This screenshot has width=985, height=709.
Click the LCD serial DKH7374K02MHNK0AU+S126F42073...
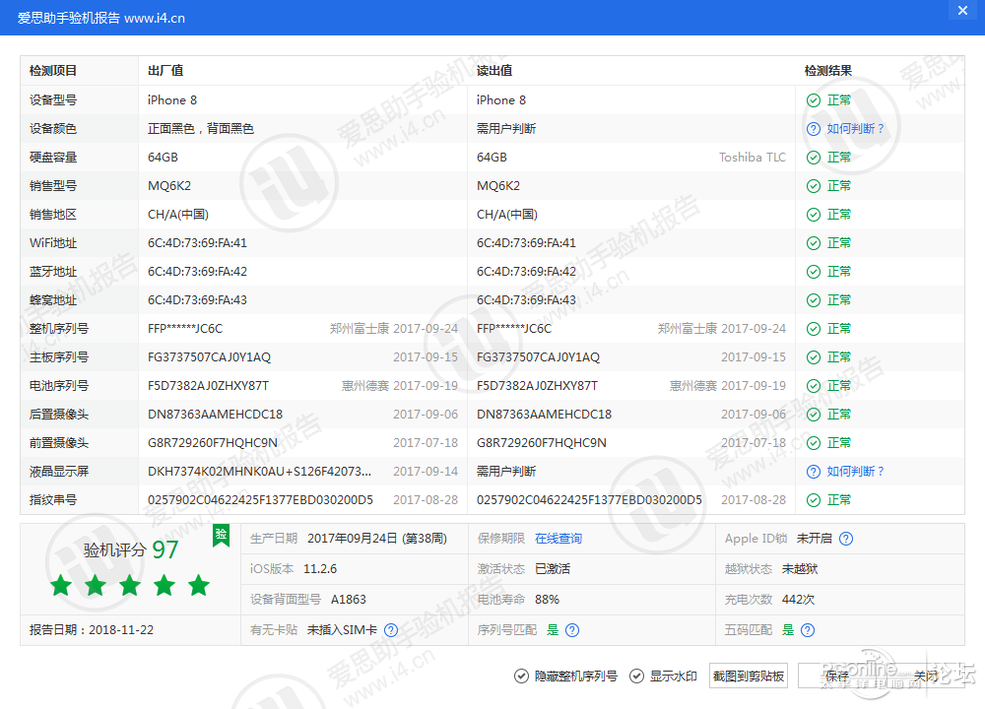[x=259, y=472]
